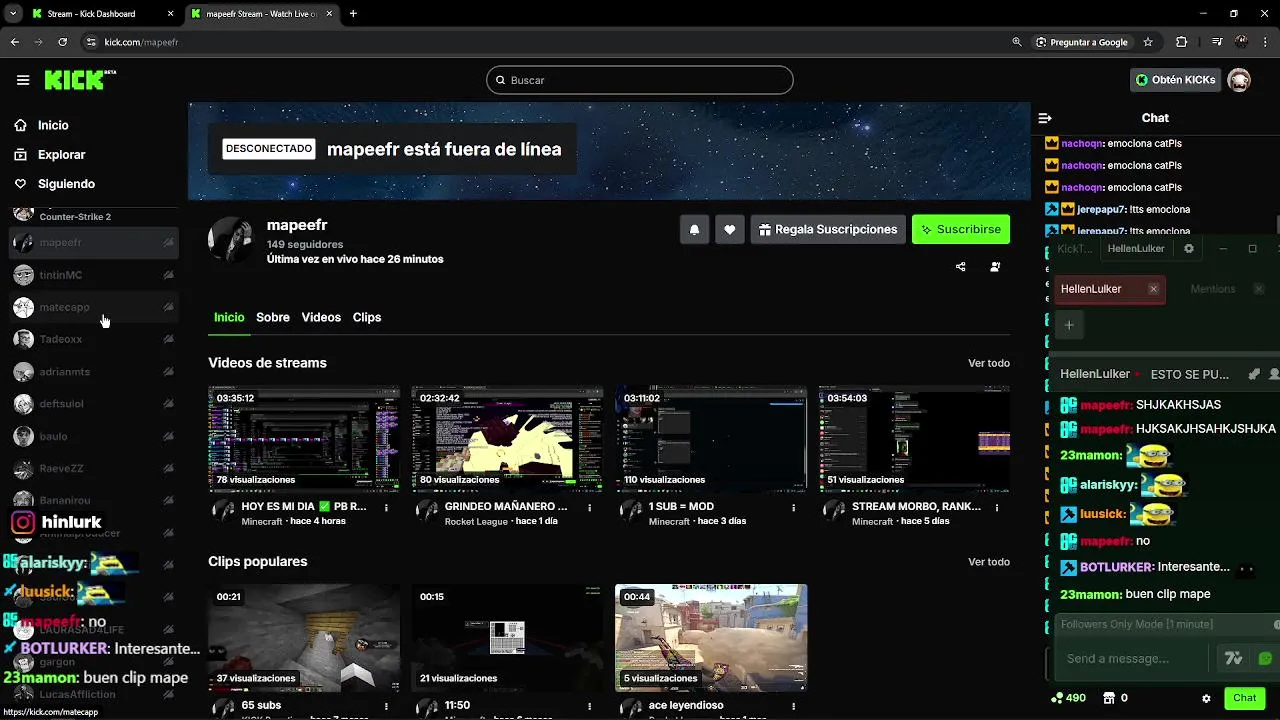Open chat settings gear beside the Chat button
Image resolution: width=1280 pixels, height=720 pixels.
(x=1206, y=698)
